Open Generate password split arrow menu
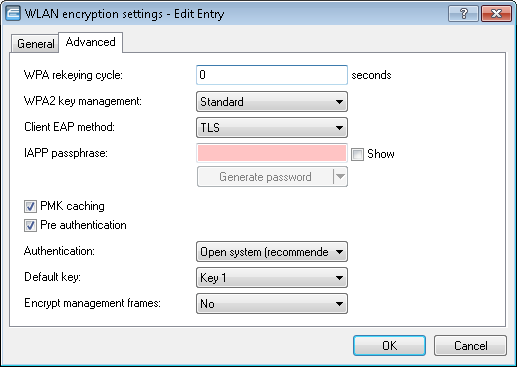Screen dimensions: 517x367 pyautogui.click(x=340, y=176)
